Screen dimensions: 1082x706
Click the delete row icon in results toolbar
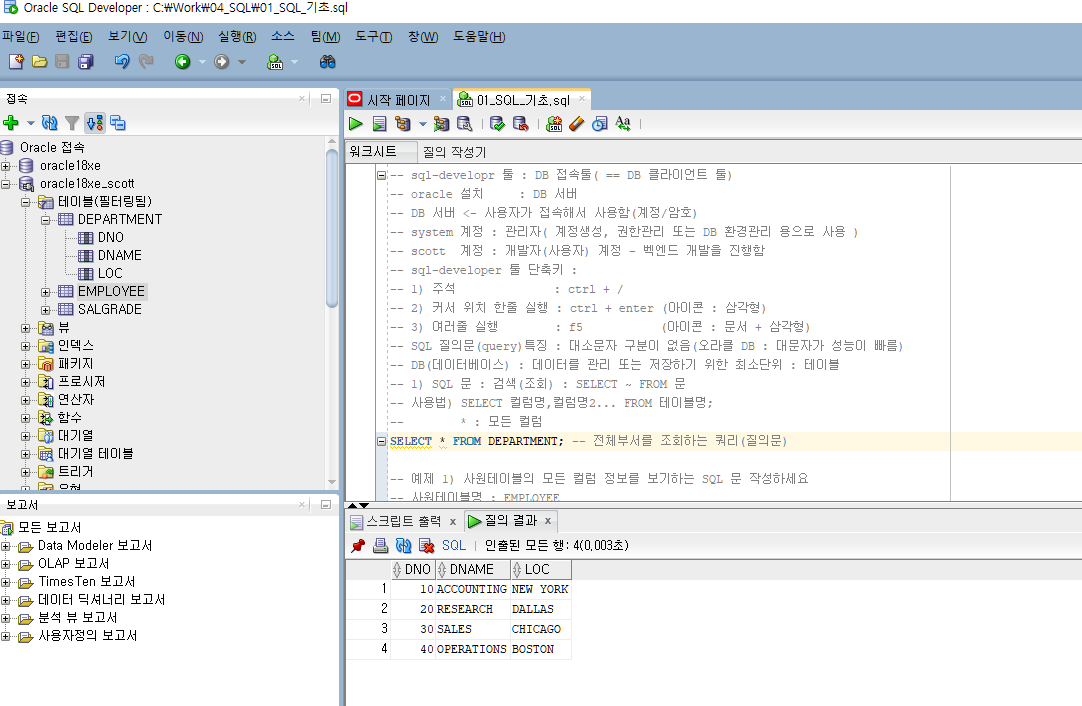(426, 545)
